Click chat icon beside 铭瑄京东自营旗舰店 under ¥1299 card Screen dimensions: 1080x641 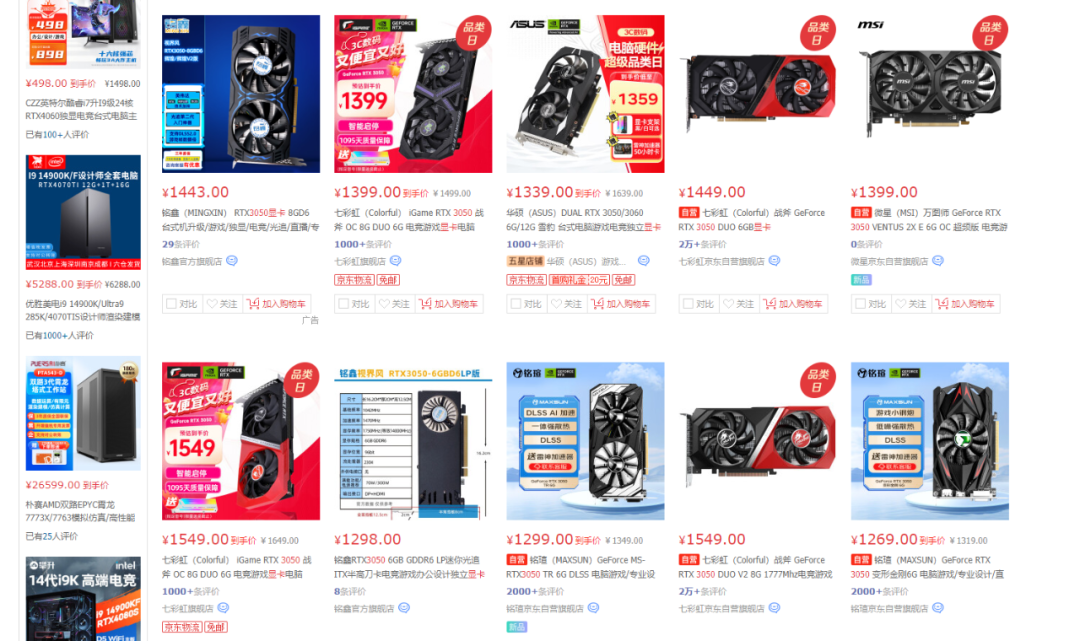593,608
